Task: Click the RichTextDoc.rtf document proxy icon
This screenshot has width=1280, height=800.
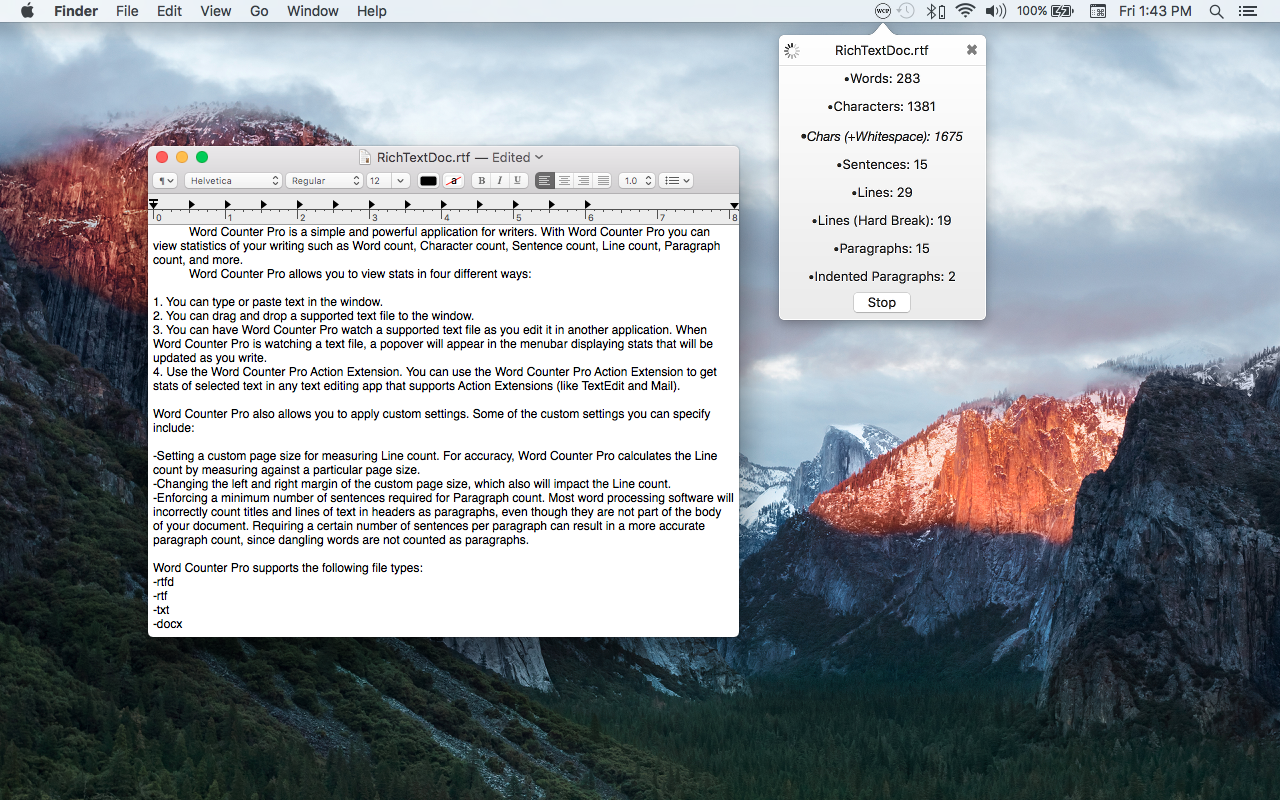Action: click(366, 157)
